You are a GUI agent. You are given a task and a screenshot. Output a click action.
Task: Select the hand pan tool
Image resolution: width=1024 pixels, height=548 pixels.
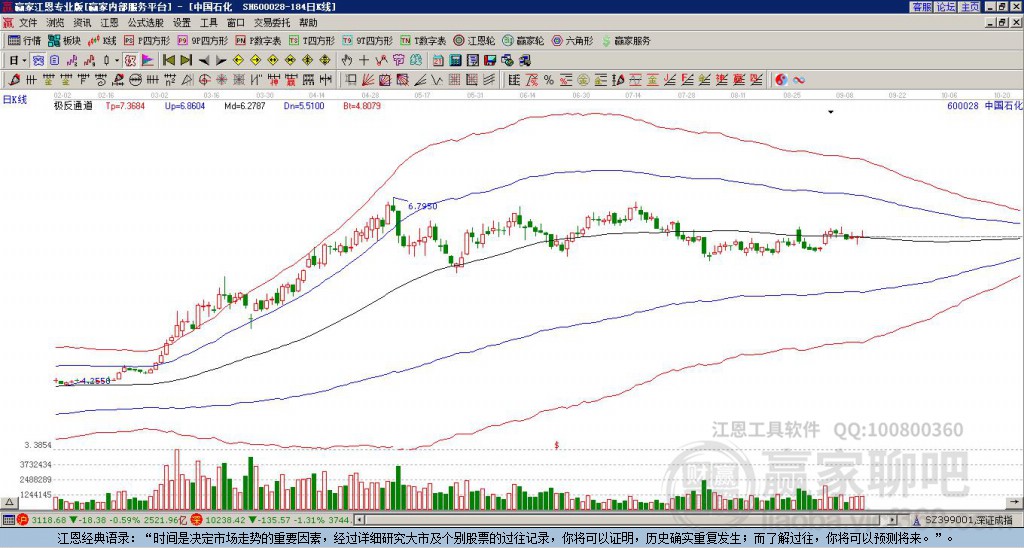coord(347,61)
